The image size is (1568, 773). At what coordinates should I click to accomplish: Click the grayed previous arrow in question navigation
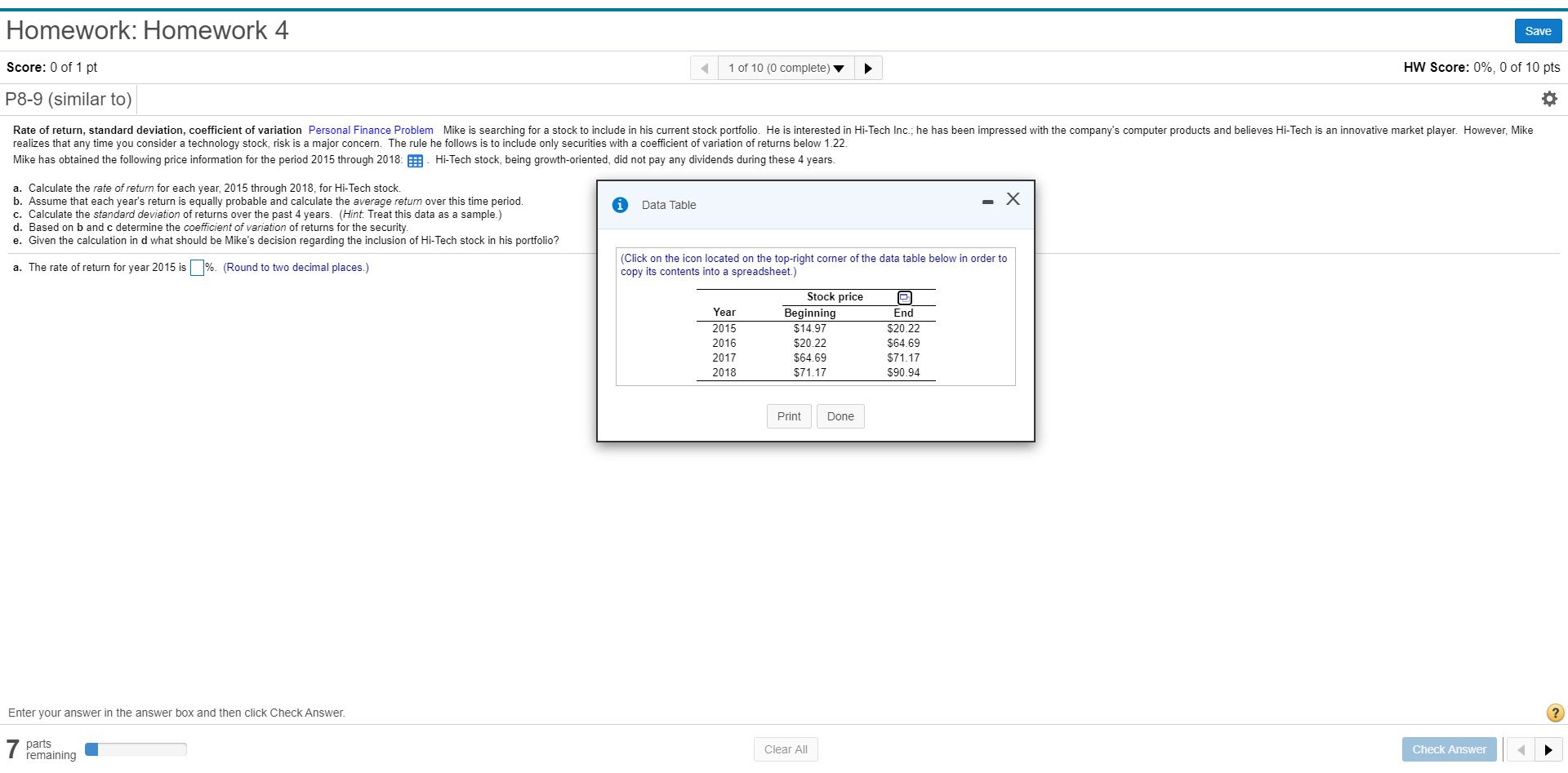point(704,68)
